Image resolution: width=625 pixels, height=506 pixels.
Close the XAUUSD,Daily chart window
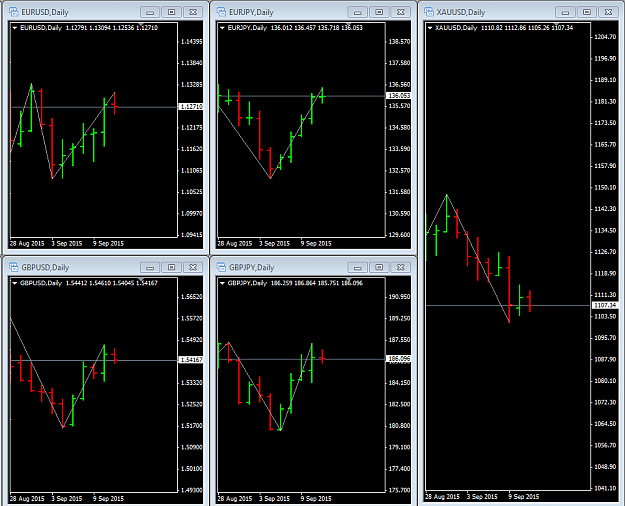click(x=608, y=12)
